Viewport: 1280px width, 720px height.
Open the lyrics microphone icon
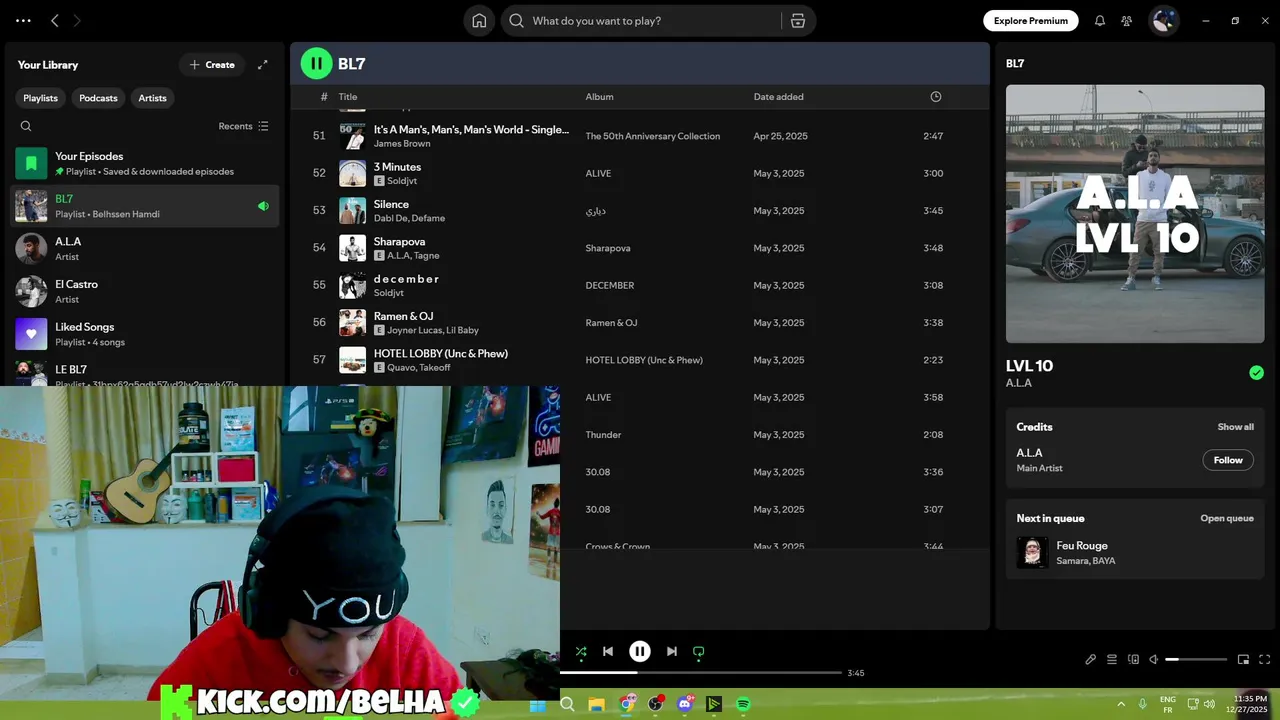(x=1091, y=659)
